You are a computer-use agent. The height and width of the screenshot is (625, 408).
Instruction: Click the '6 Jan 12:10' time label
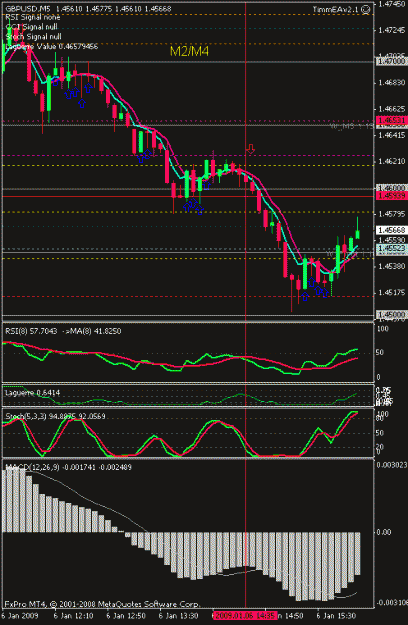coord(73,615)
